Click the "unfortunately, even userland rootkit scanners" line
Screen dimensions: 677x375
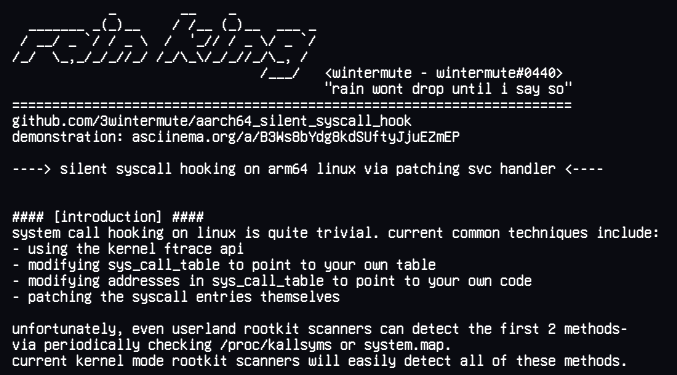pos(320,329)
